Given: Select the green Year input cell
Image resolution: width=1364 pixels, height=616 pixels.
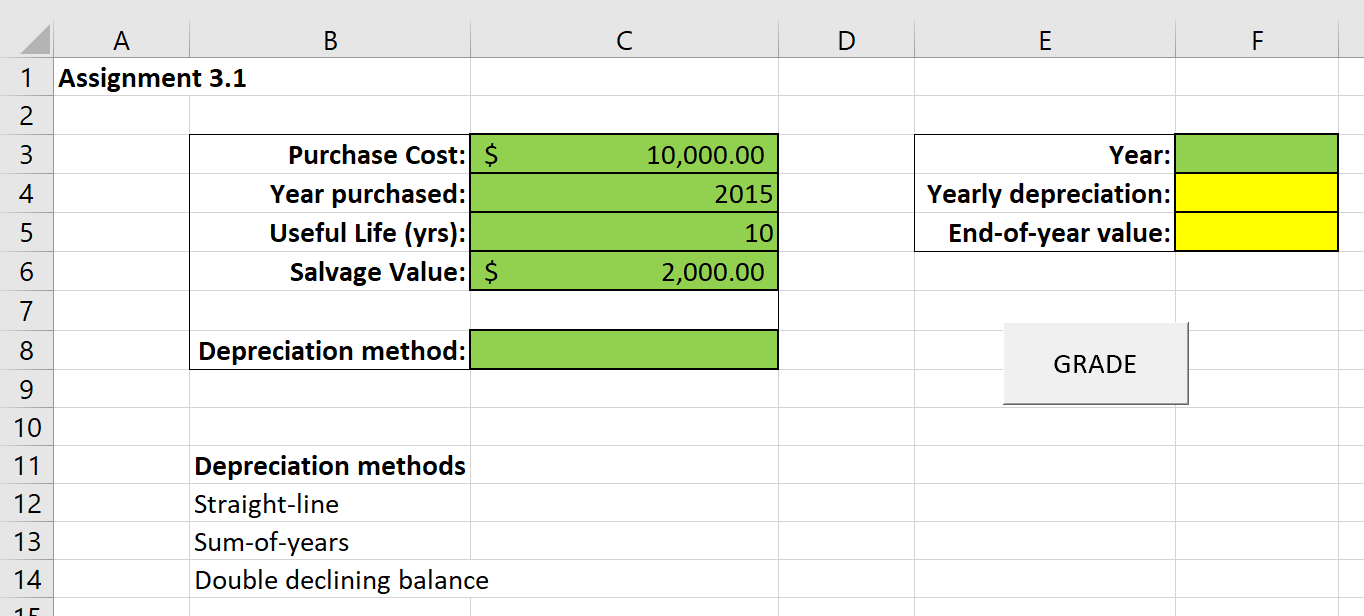Looking at the screenshot, I should (x=1256, y=154).
